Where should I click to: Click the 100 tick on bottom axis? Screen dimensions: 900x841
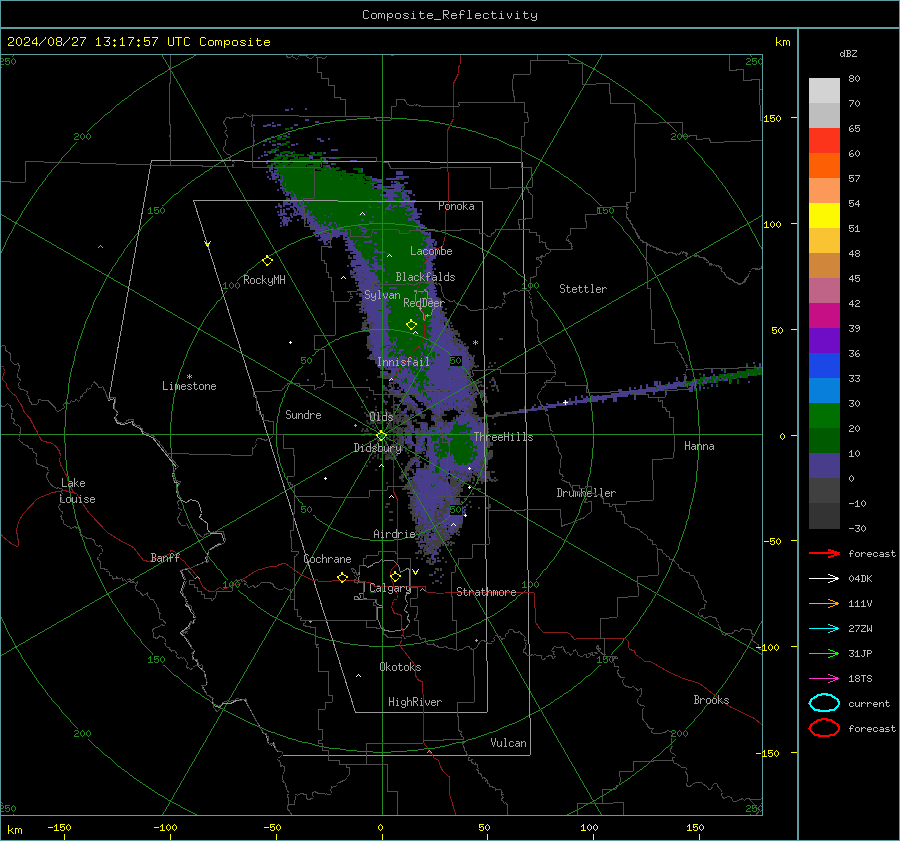tap(589, 827)
